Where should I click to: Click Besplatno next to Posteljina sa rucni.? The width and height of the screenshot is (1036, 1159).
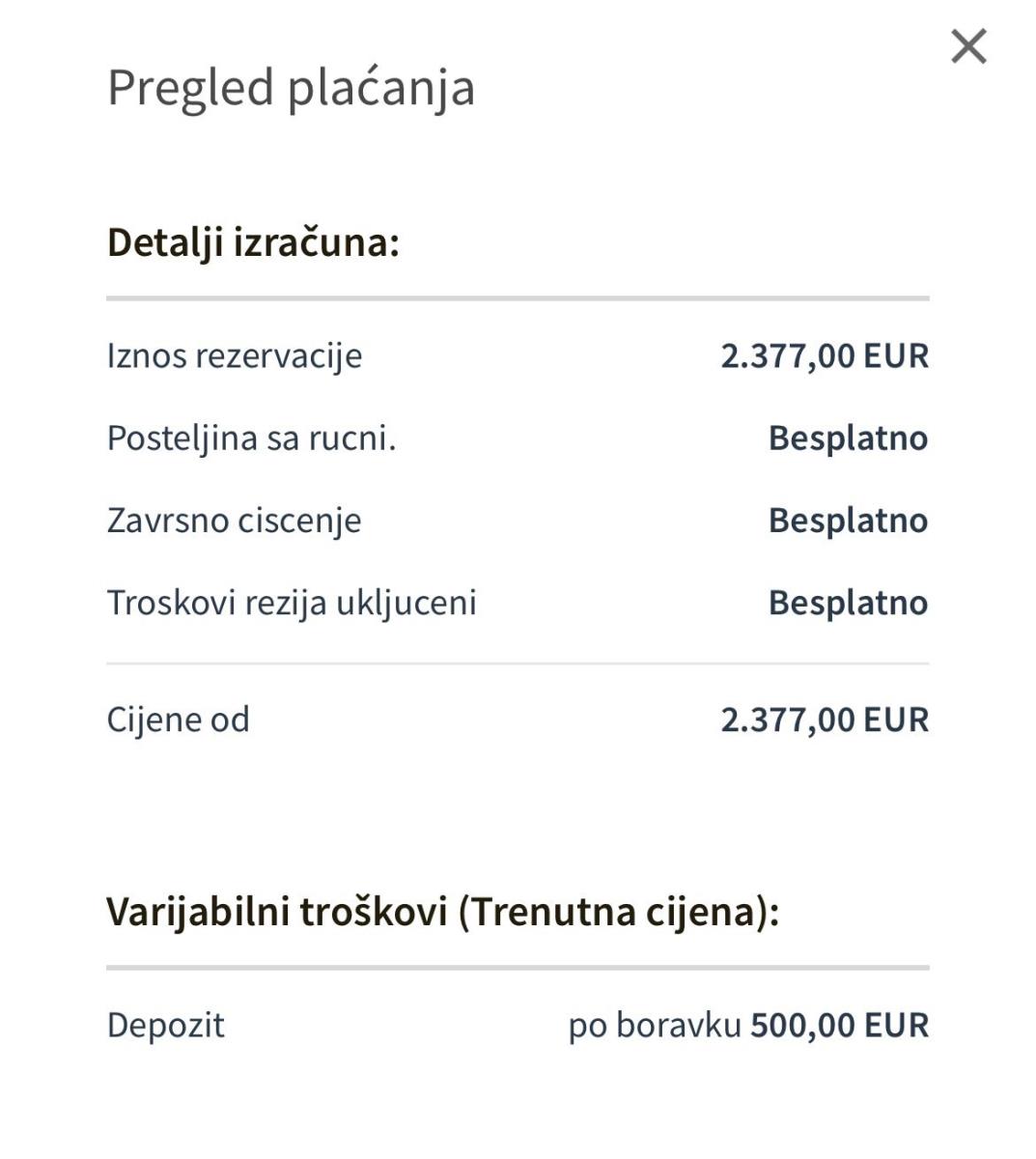tap(848, 438)
